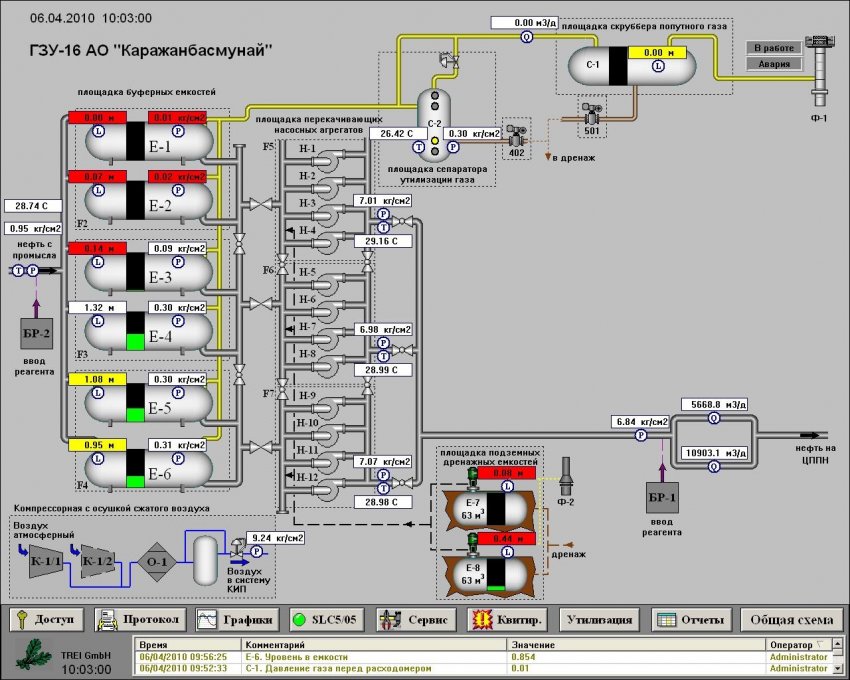Select pump Н-4 icon
Image resolution: width=850 pixels, height=680 pixels.
tap(325, 241)
